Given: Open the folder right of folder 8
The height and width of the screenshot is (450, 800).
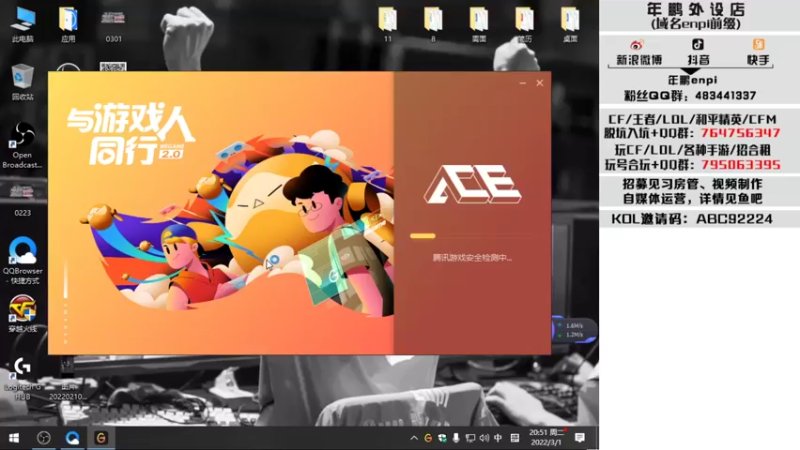Looking at the screenshot, I should tap(479, 24).
